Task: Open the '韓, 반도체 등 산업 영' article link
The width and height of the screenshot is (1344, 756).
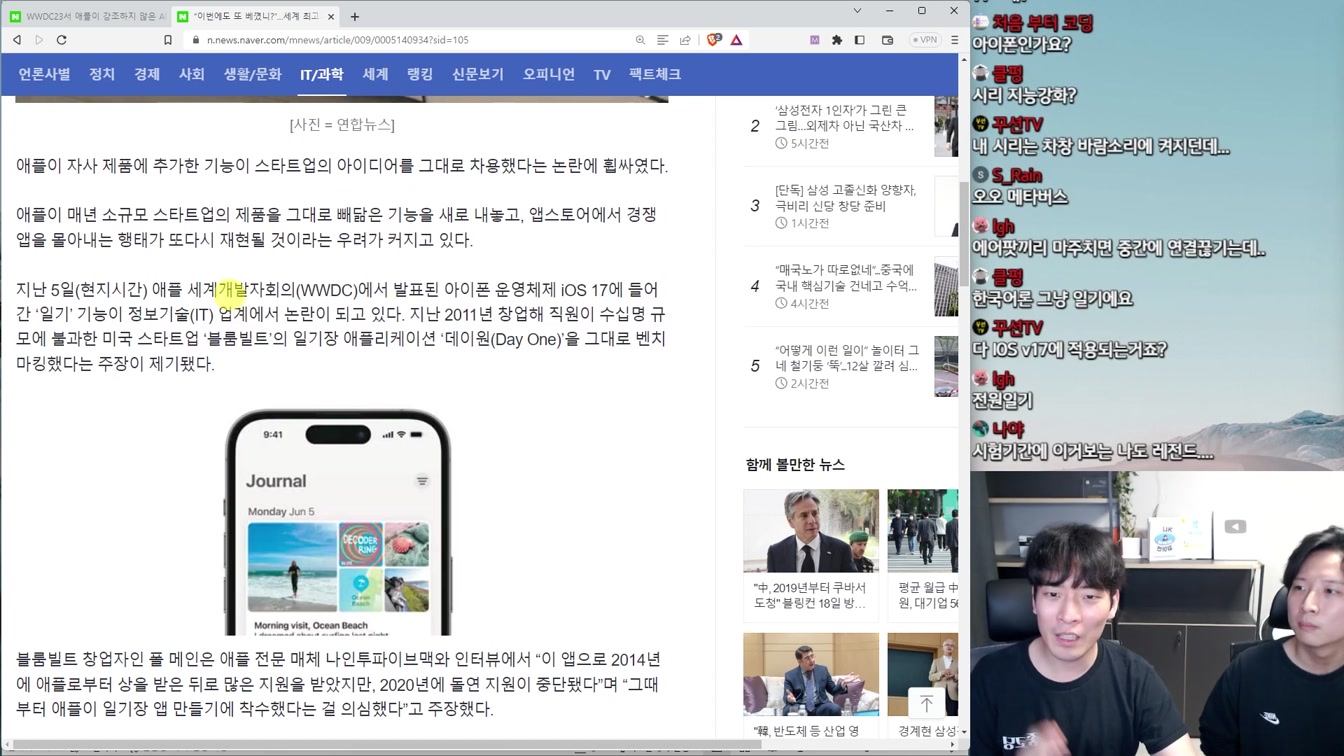Action: [806, 731]
